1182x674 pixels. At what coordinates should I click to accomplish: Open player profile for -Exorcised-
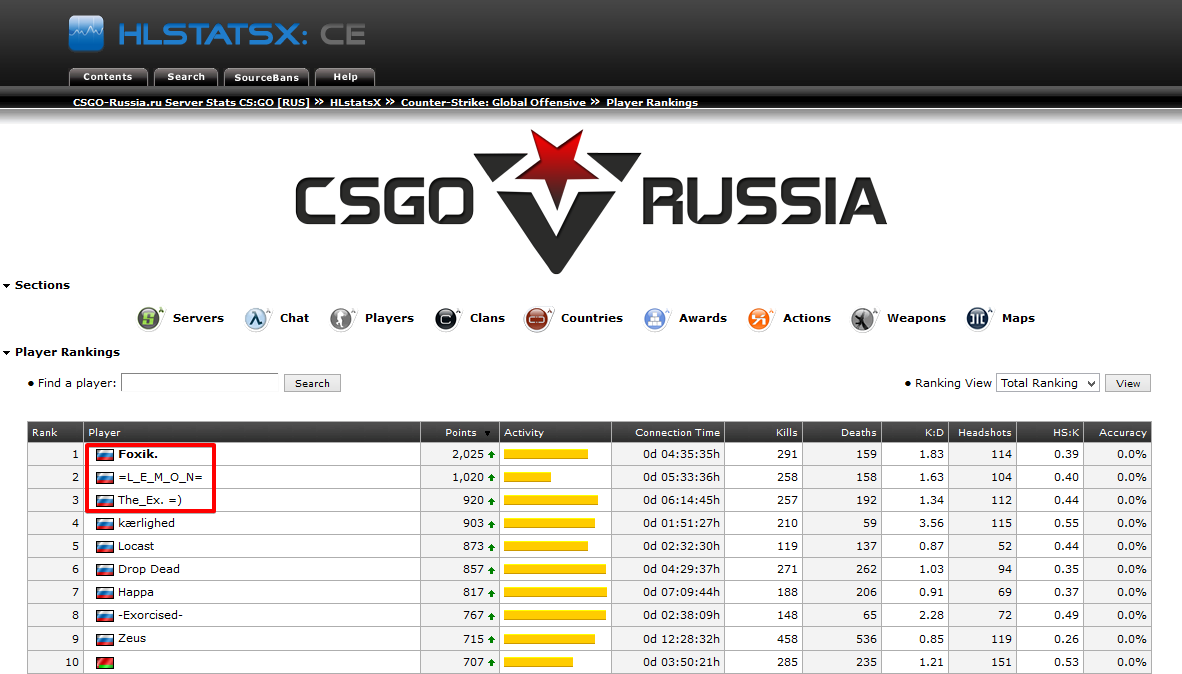click(x=150, y=615)
